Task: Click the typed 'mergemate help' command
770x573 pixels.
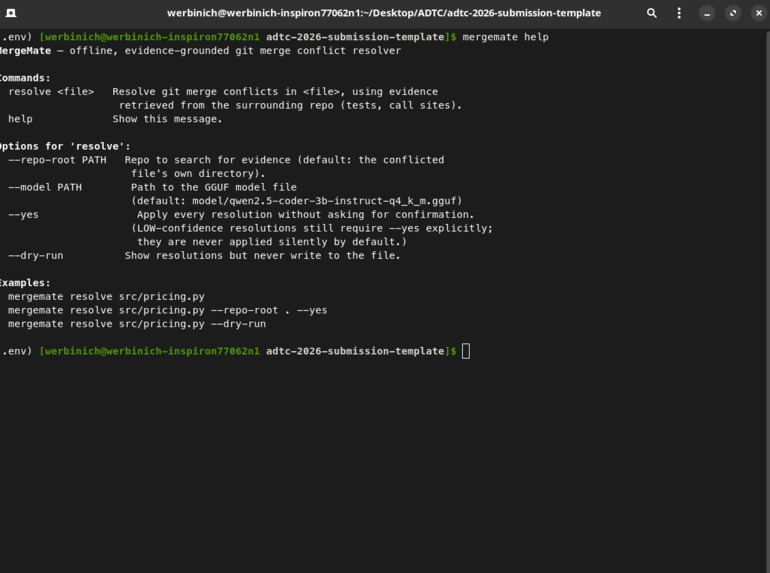Action: 505,37
